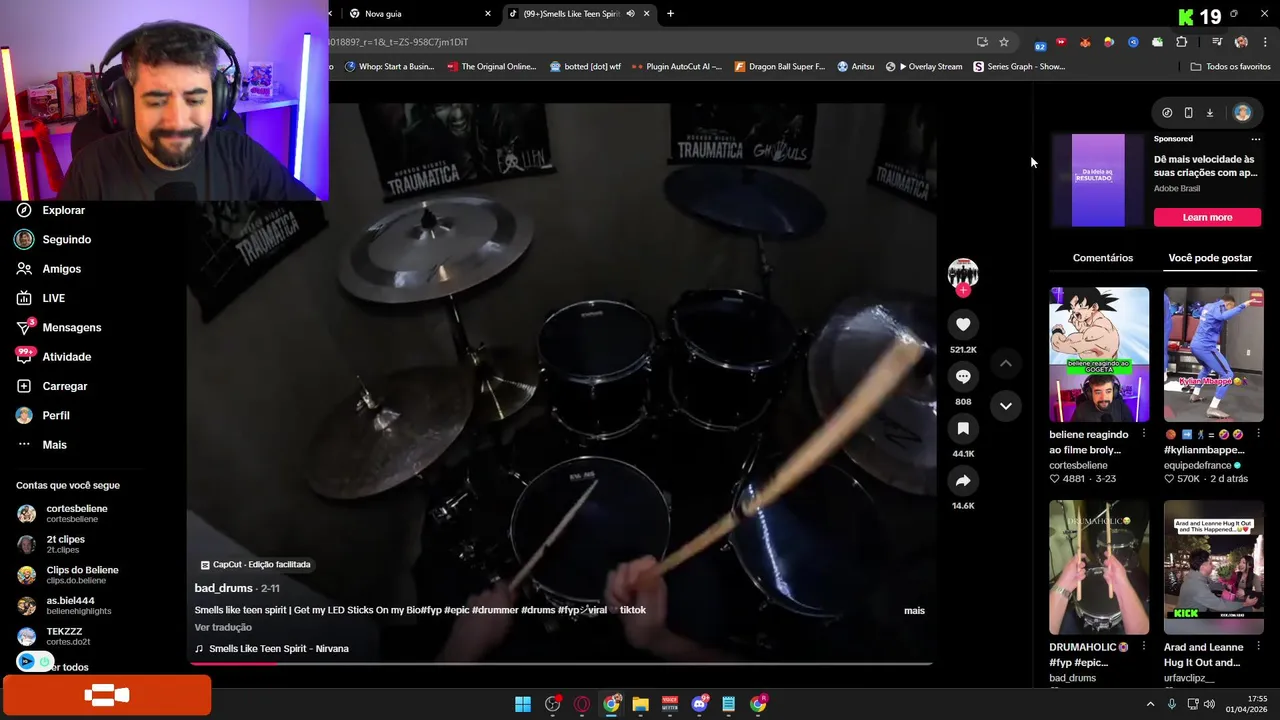Open the Overlay Stream bookmark
This screenshot has height=720, width=1280.
coord(924,67)
